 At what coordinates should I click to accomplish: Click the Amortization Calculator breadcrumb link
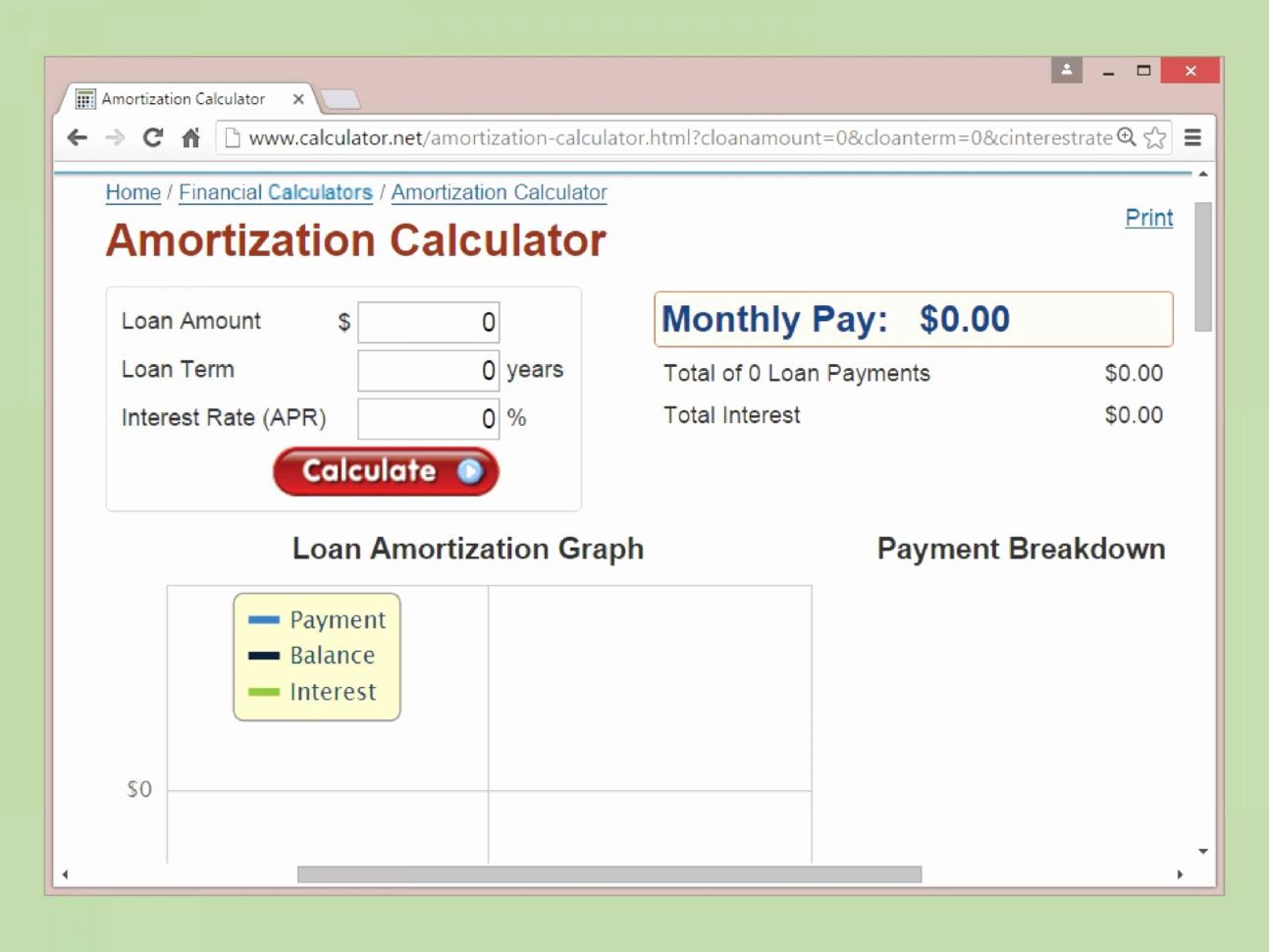tap(499, 192)
